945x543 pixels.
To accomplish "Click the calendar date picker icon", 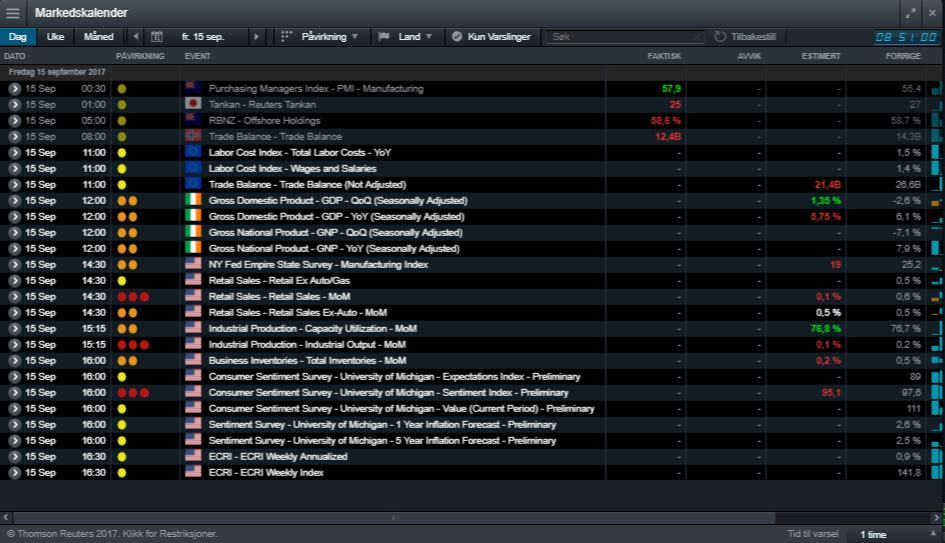I will (157, 37).
